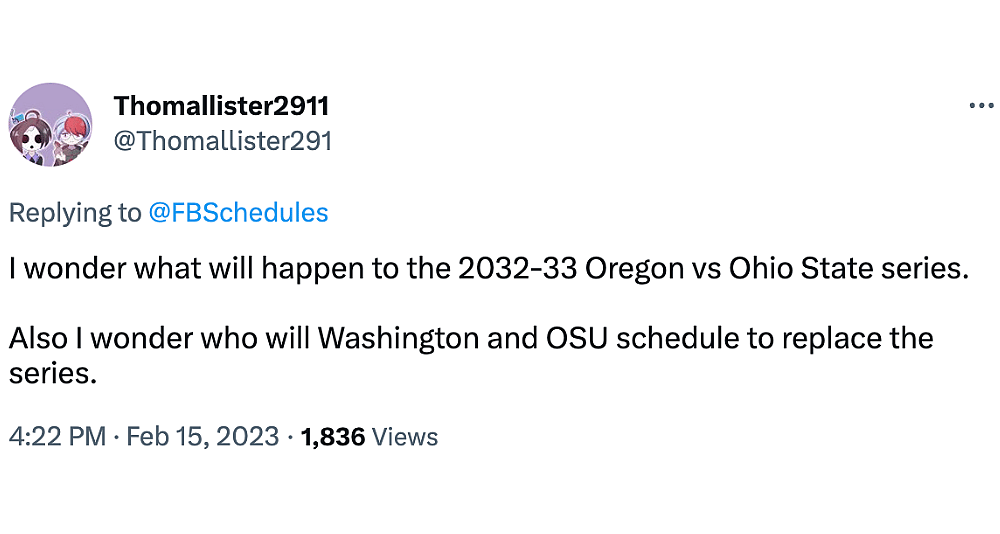Click the second paragraph about Washington and OSU
1000x534 pixels.
pyautogui.click(x=470, y=338)
